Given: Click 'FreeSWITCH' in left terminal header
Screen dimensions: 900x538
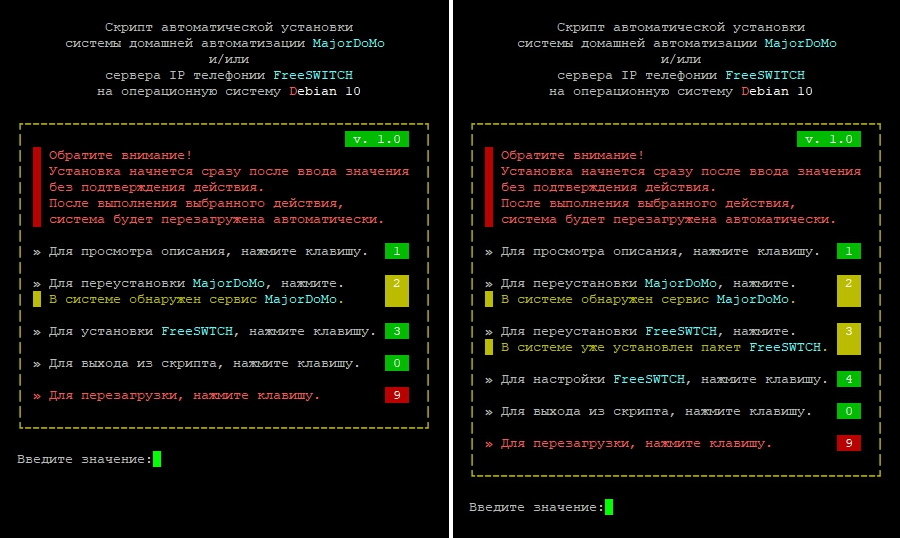Looking at the screenshot, I should pyautogui.click(x=313, y=75).
